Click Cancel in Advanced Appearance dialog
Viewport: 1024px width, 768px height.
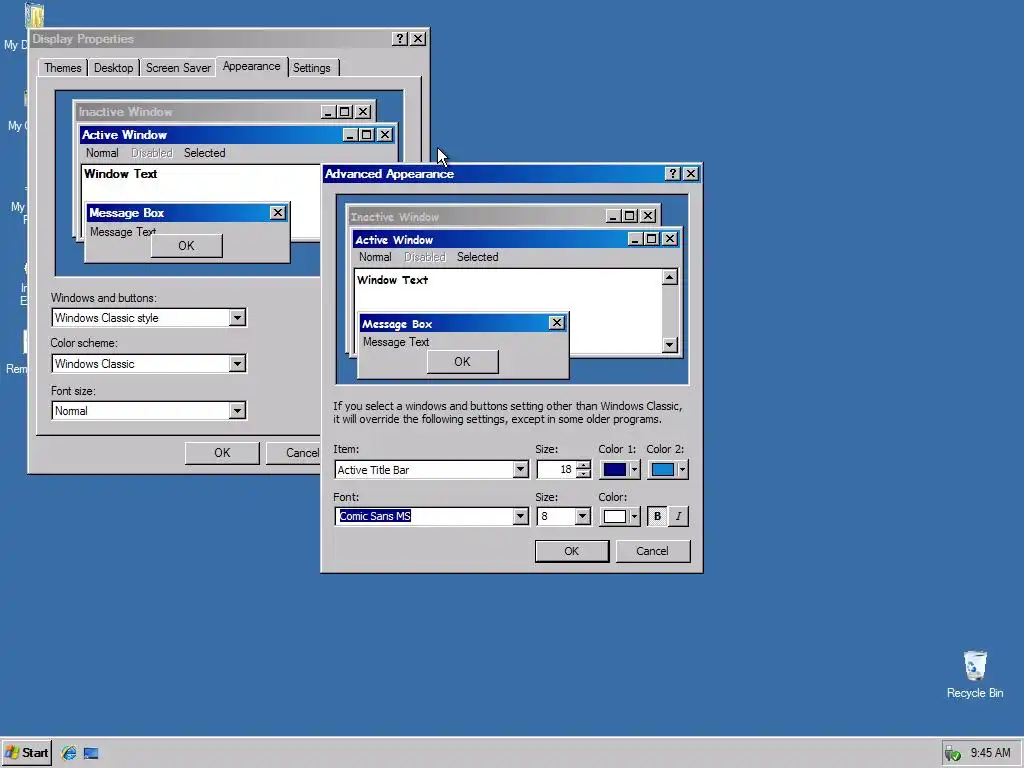pos(652,551)
